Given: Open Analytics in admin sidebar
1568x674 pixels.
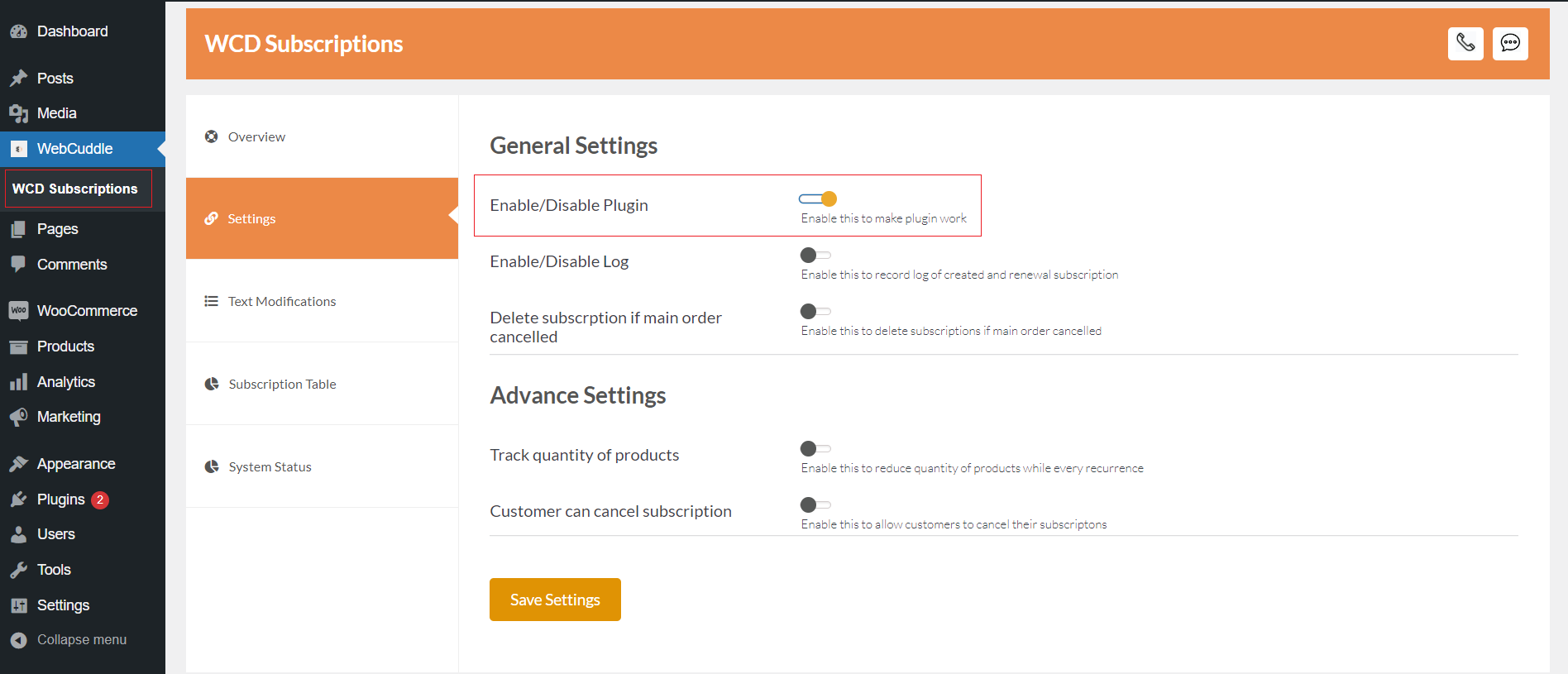Looking at the screenshot, I should coord(83,382).
